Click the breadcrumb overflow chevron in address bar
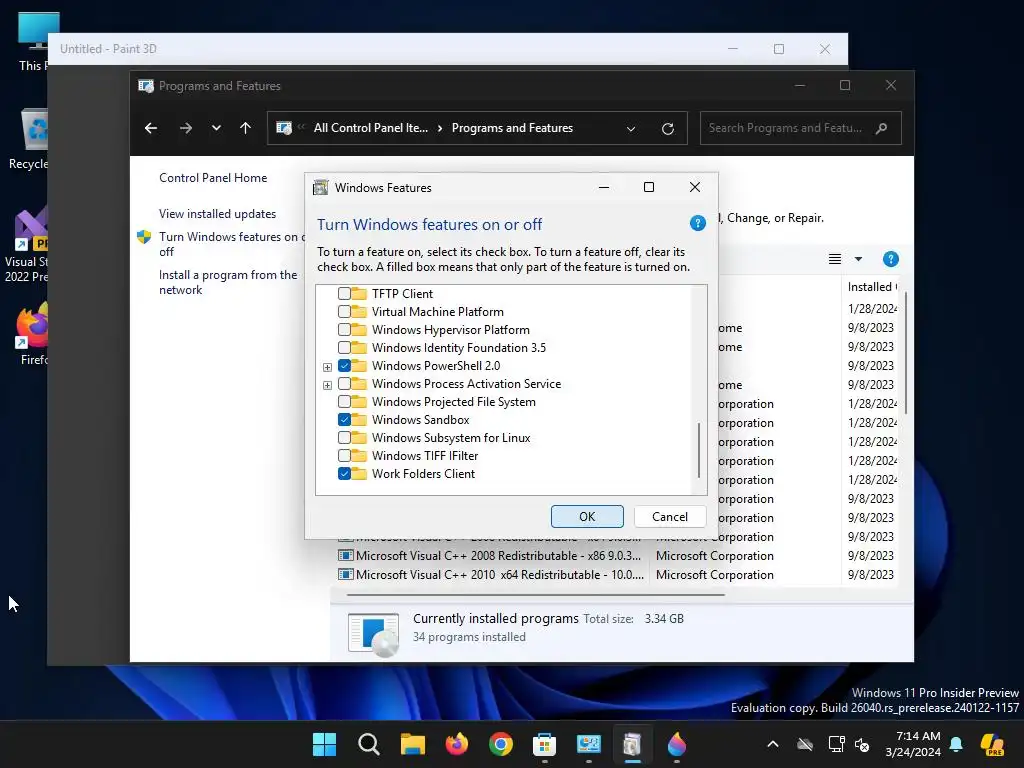Screen dimensions: 1024x768 301,127
